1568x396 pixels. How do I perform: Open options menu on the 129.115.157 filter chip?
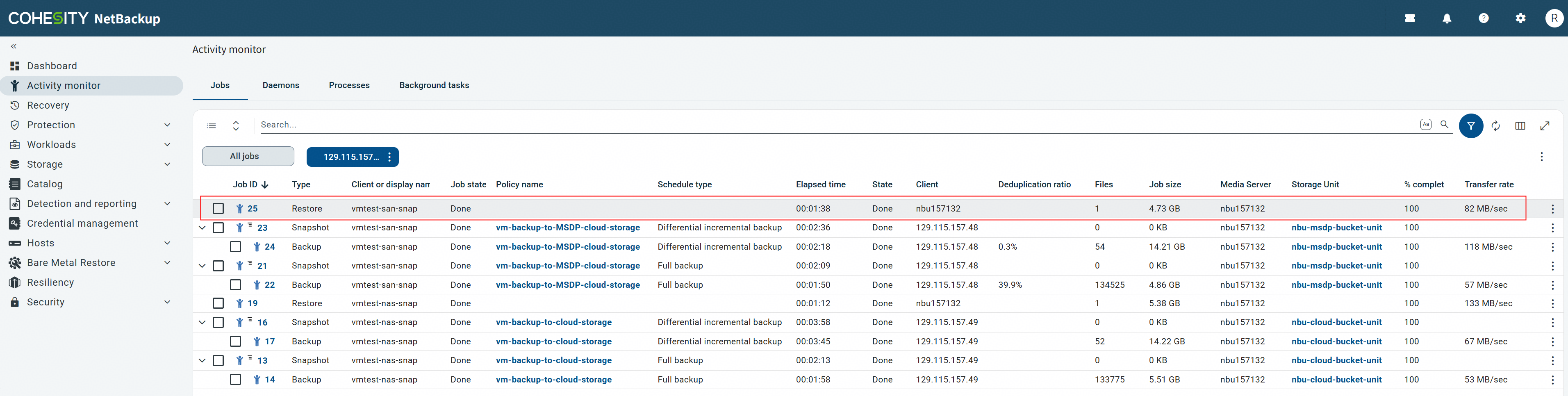(x=389, y=157)
